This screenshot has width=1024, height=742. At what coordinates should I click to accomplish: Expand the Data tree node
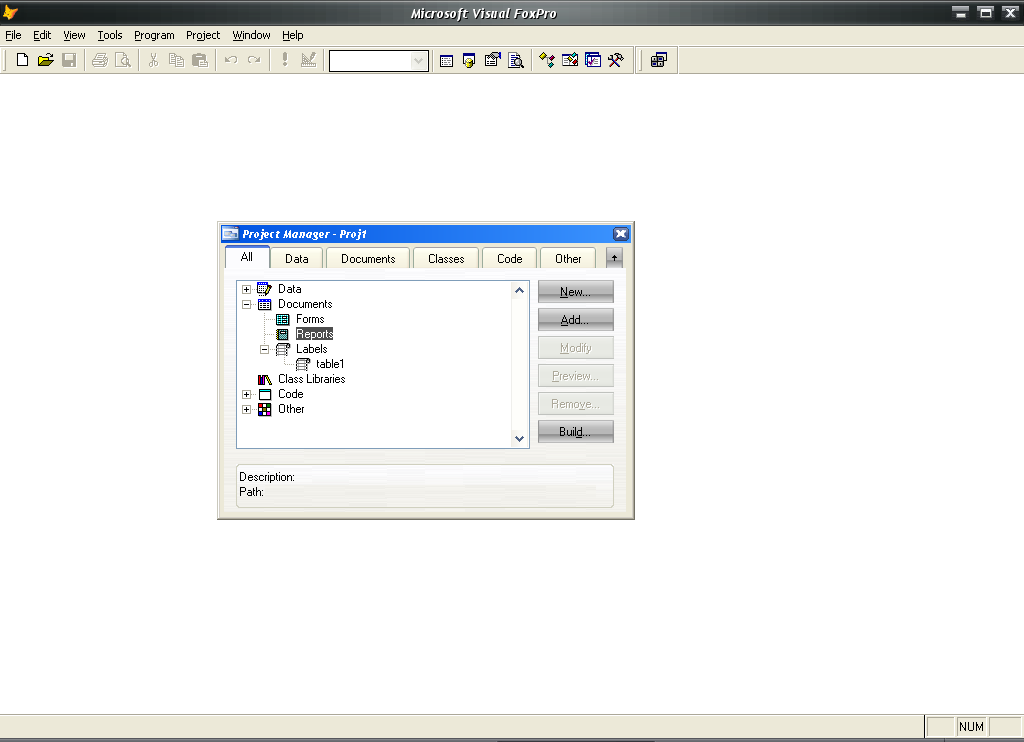coord(246,289)
